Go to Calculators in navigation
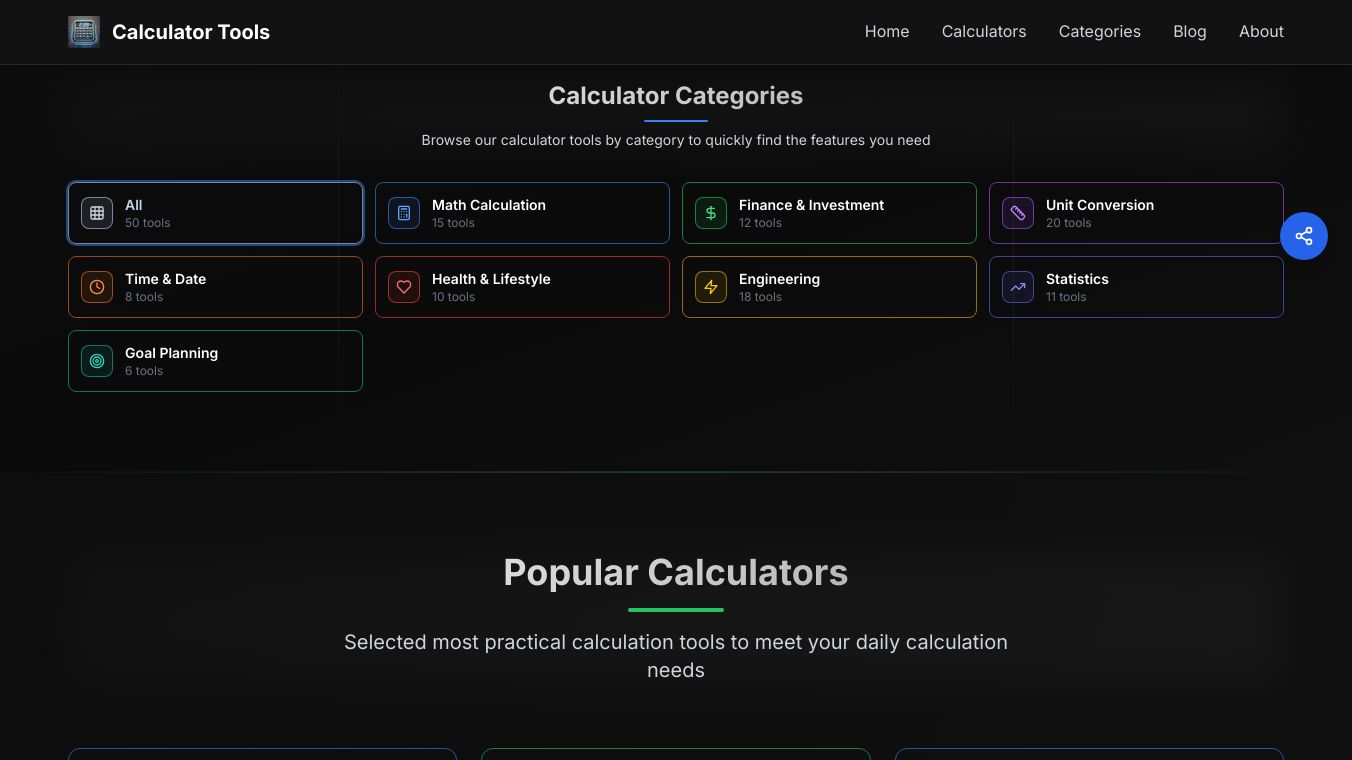 (x=984, y=32)
